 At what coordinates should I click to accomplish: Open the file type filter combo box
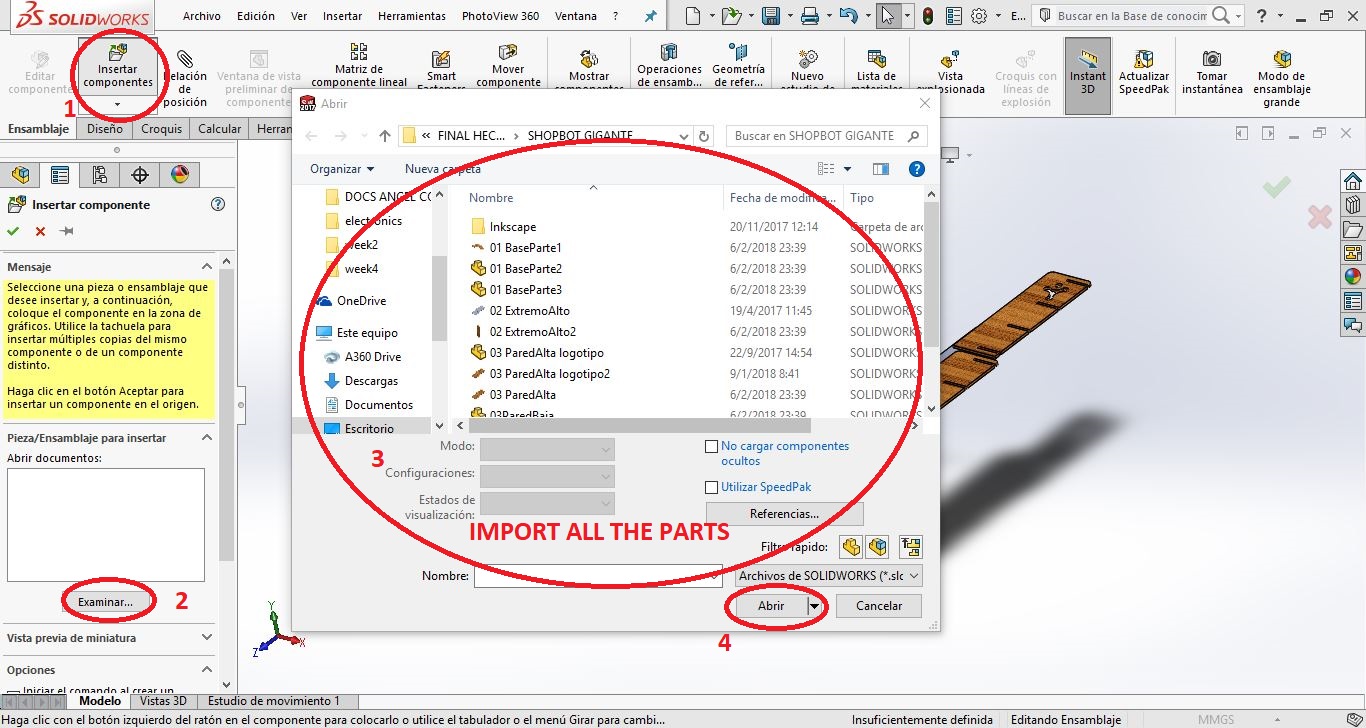point(828,576)
